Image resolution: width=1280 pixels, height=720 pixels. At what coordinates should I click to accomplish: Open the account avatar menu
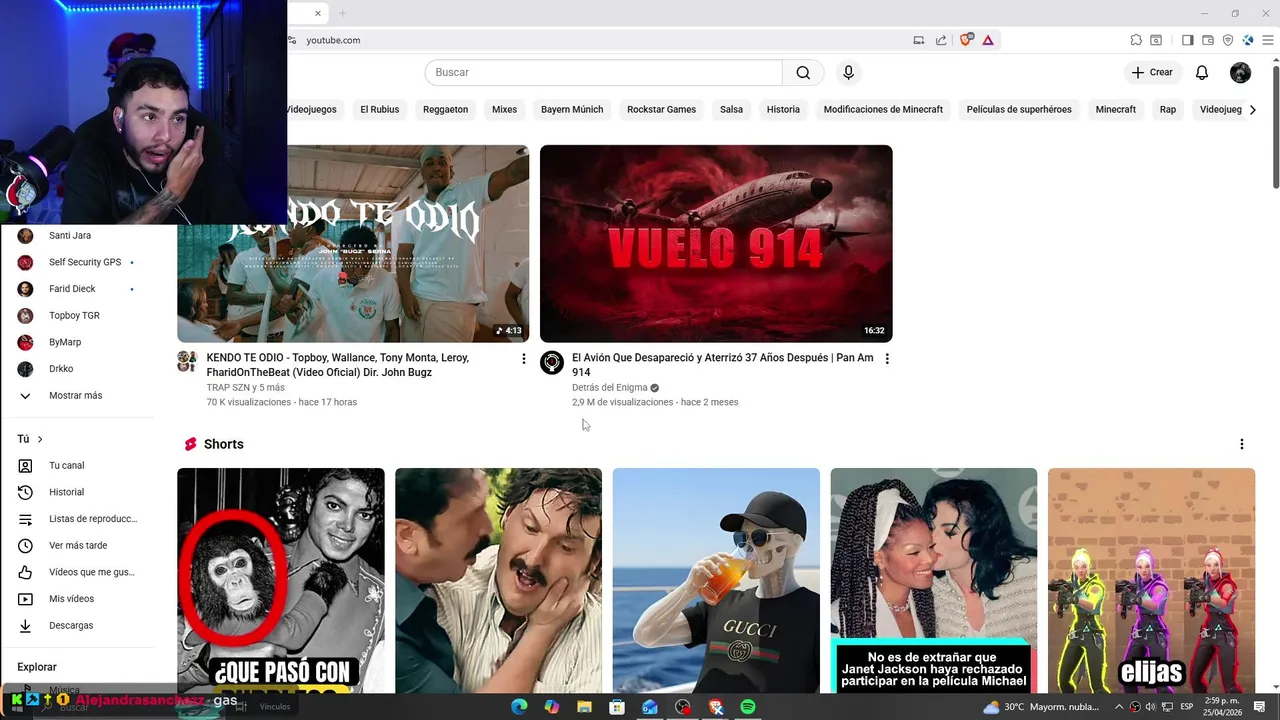1240,72
